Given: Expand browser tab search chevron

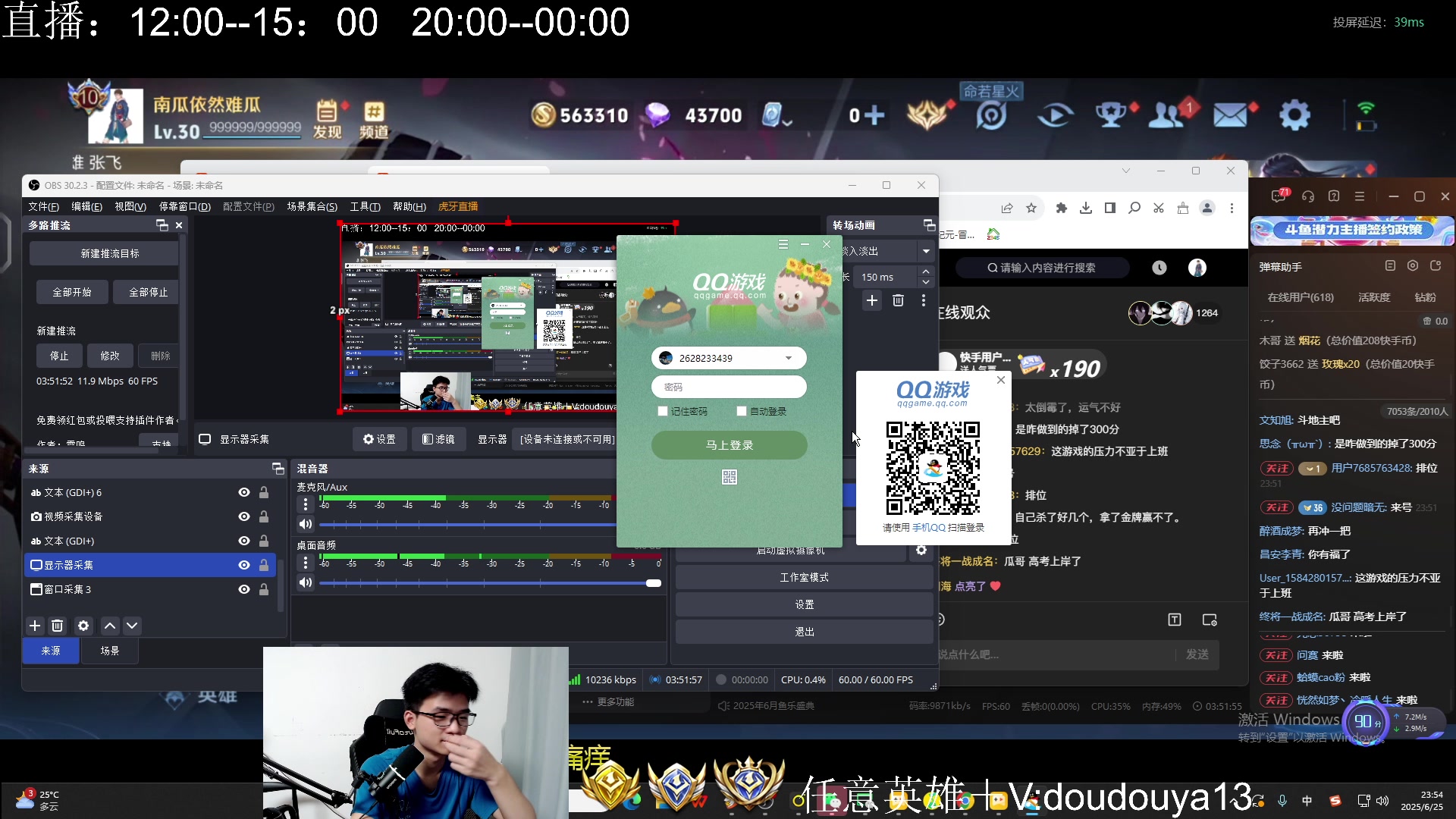Looking at the screenshot, I should (x=1126, y=171).
